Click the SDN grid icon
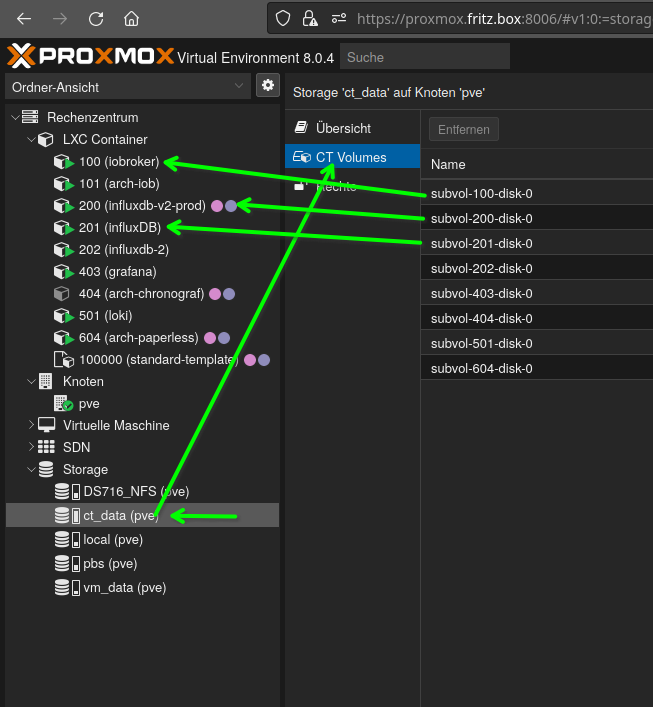Screen dimensions: 653x707 click(46, 447)
